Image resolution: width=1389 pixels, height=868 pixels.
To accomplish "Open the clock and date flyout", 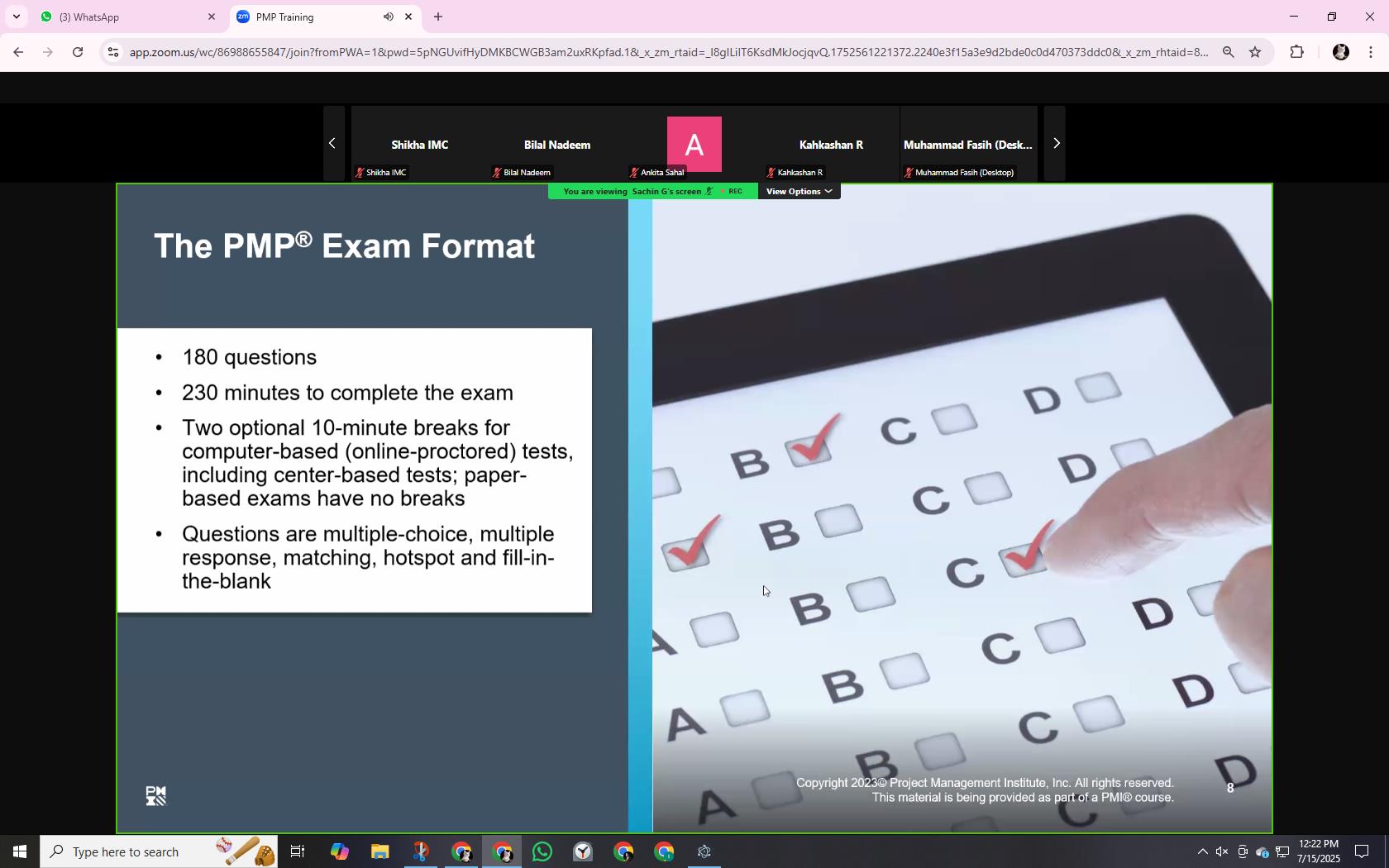I will (1319, 851).
